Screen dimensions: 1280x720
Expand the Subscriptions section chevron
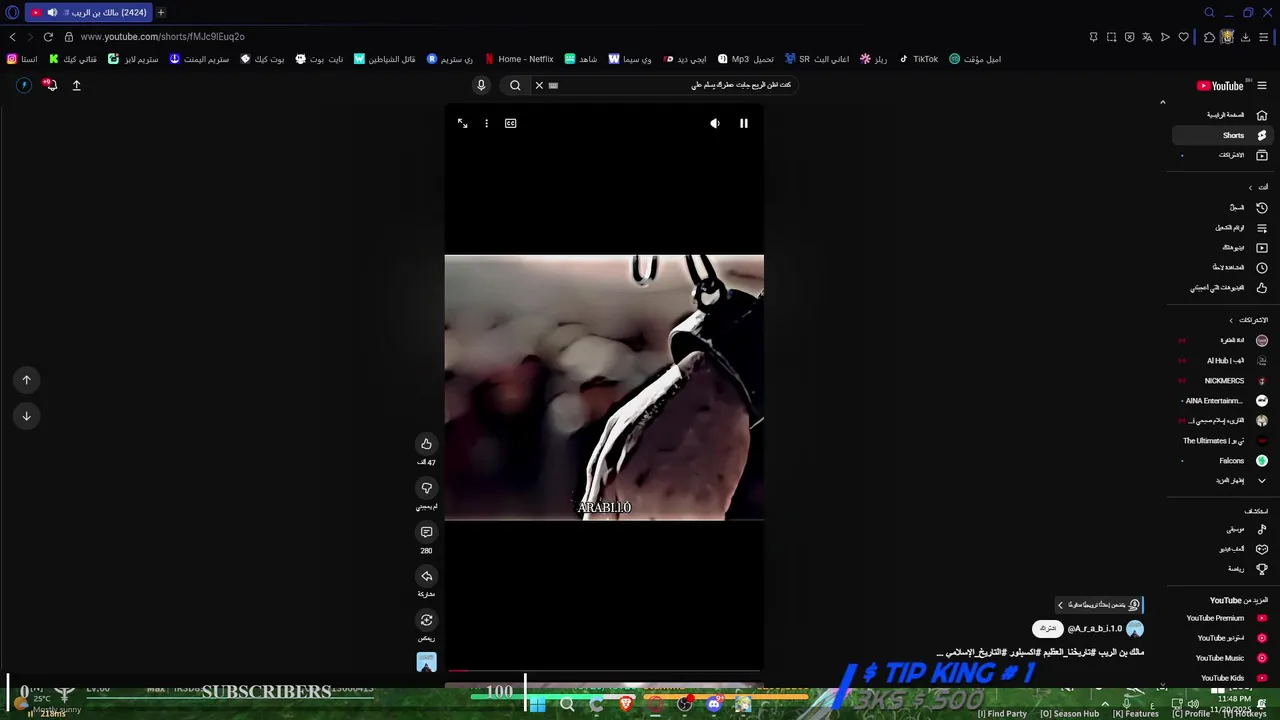point(1231,320)
